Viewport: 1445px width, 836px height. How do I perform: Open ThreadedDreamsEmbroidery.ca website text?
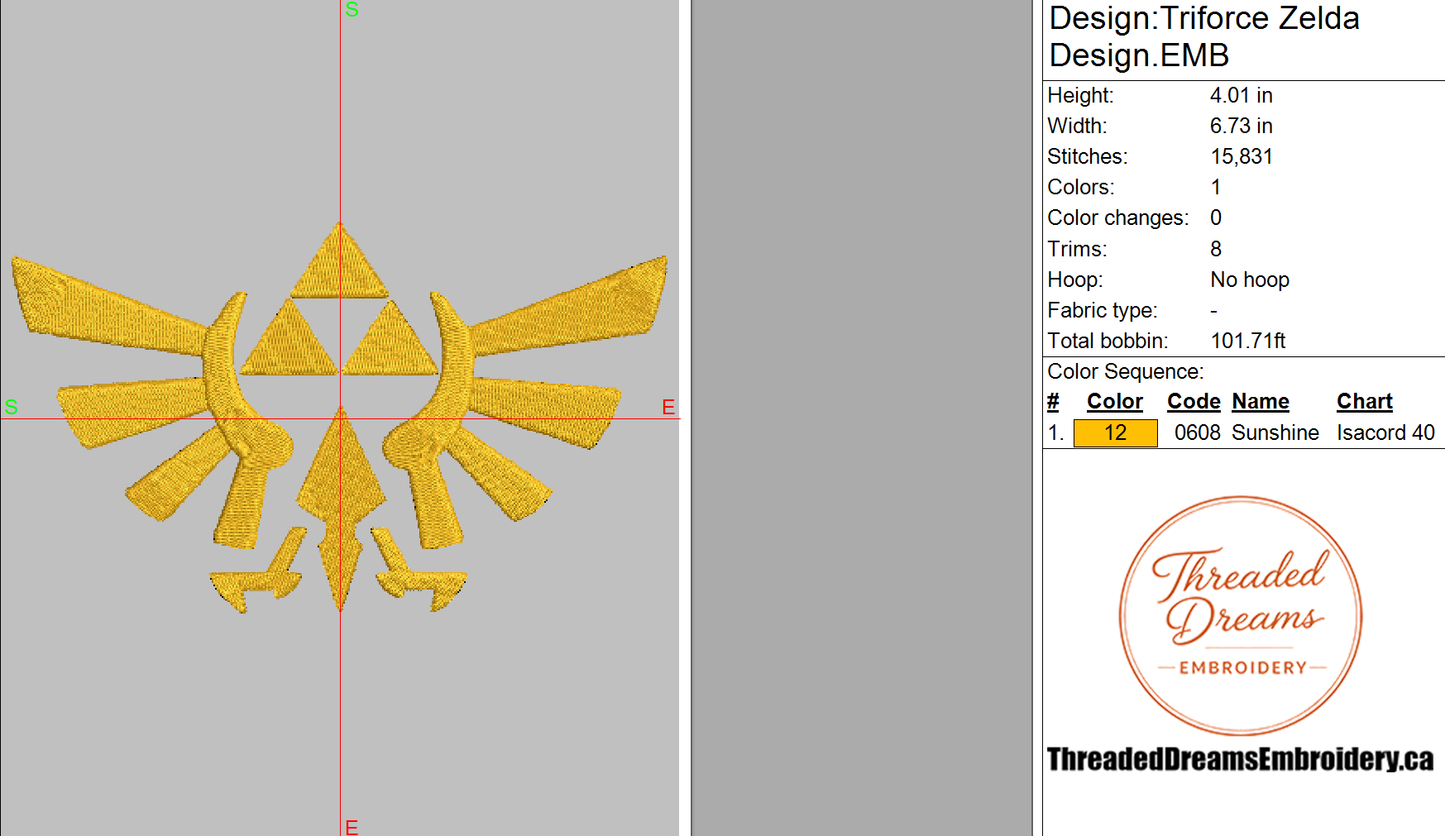[1240, 760]
